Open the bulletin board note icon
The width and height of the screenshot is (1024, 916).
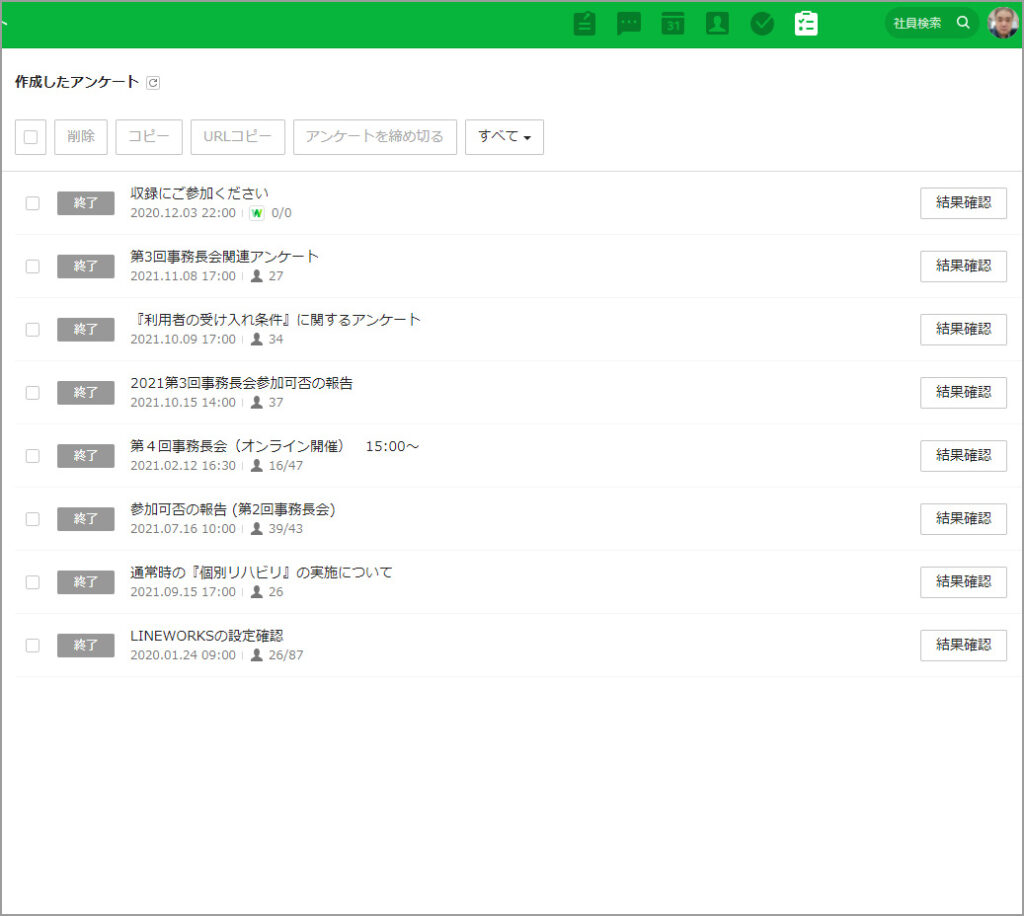coord(585,24)
